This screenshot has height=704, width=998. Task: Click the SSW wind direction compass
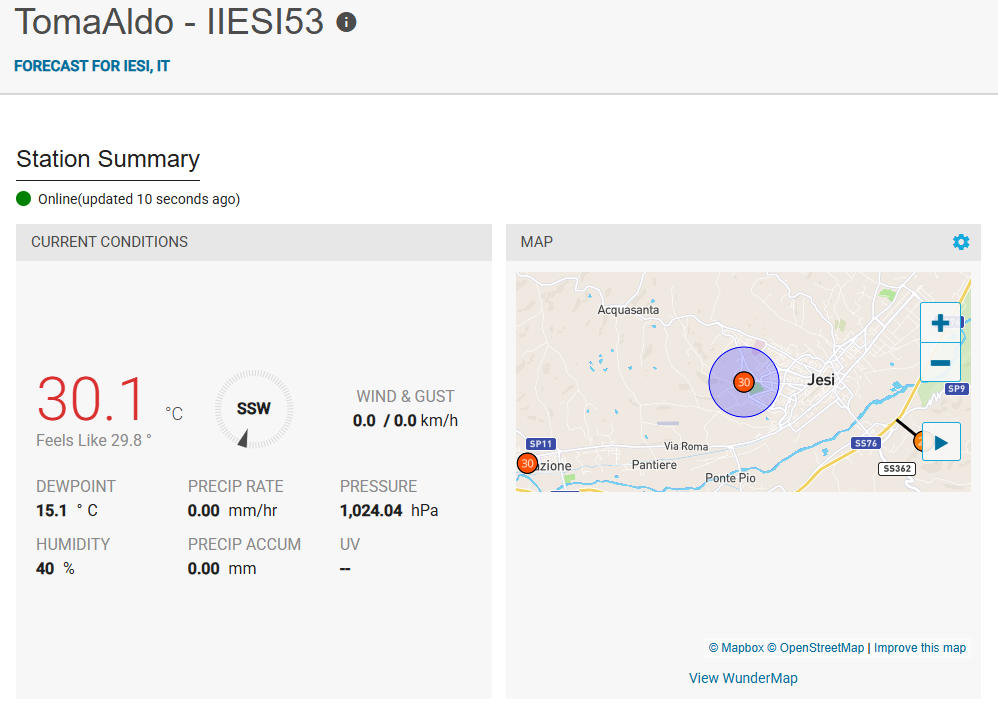point(253,409)
